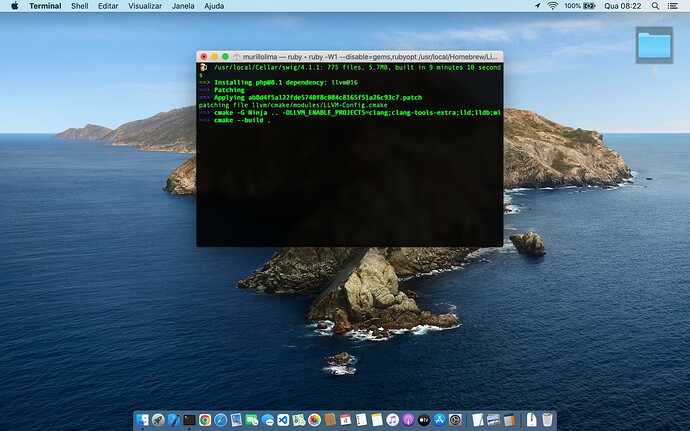Open Spotlight search magnifier

(655, 6)
